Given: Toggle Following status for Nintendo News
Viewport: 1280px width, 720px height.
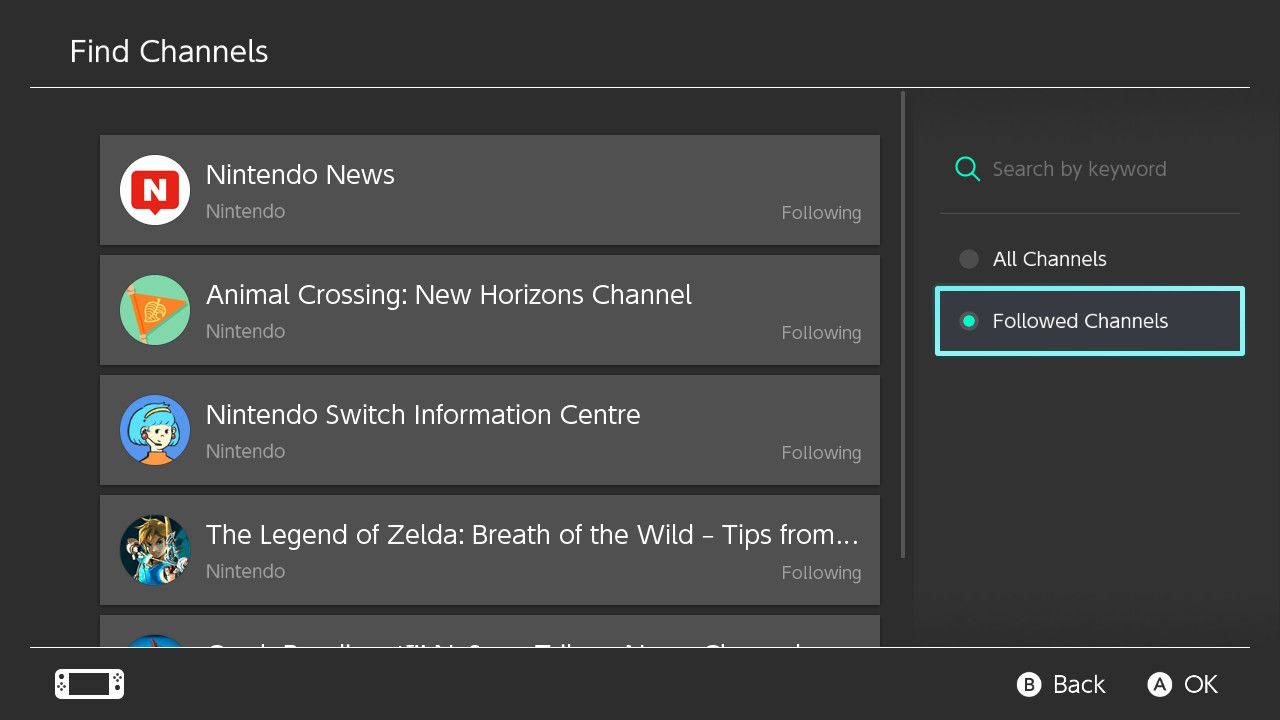Looking at the screenshot, I should (x=821, y=213).
